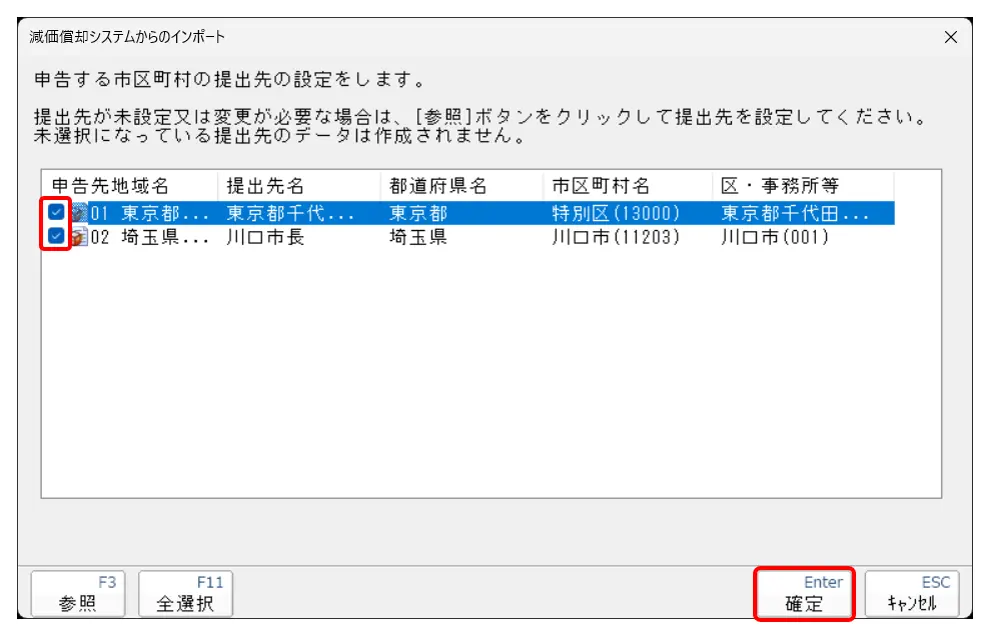The image size is (997, 640).
Task: Select the 川口市(001) office cell
Action: click(x=776, y=238)
